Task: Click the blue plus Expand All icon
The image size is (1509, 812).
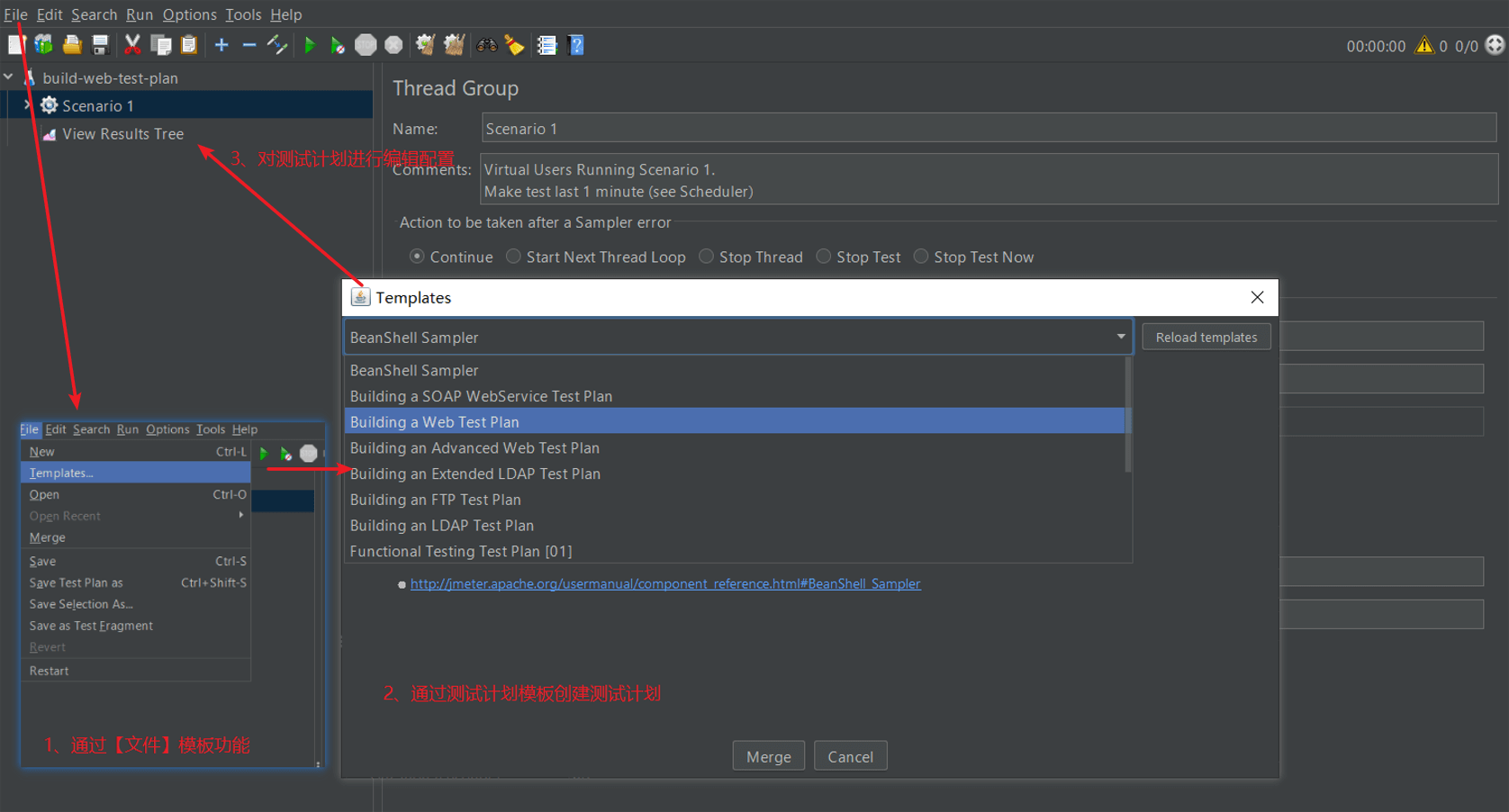Action: pos(221,44)
